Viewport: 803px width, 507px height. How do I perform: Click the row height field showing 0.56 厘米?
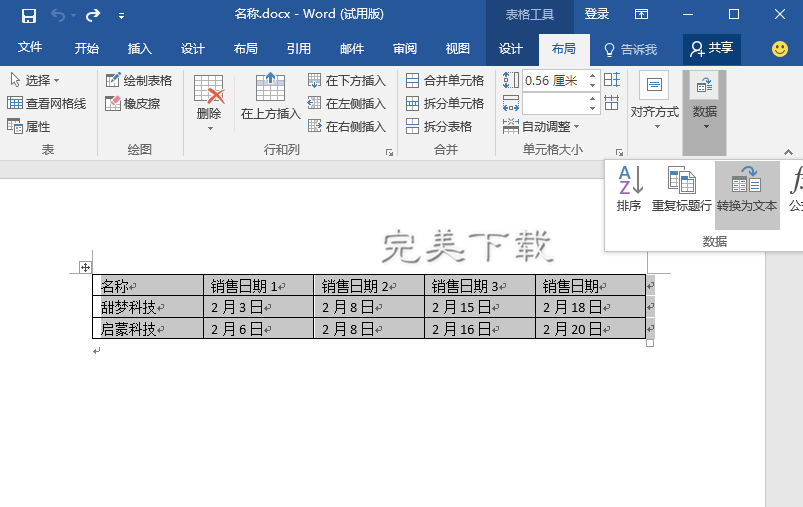pyautogui.click(x=554, y=80)
